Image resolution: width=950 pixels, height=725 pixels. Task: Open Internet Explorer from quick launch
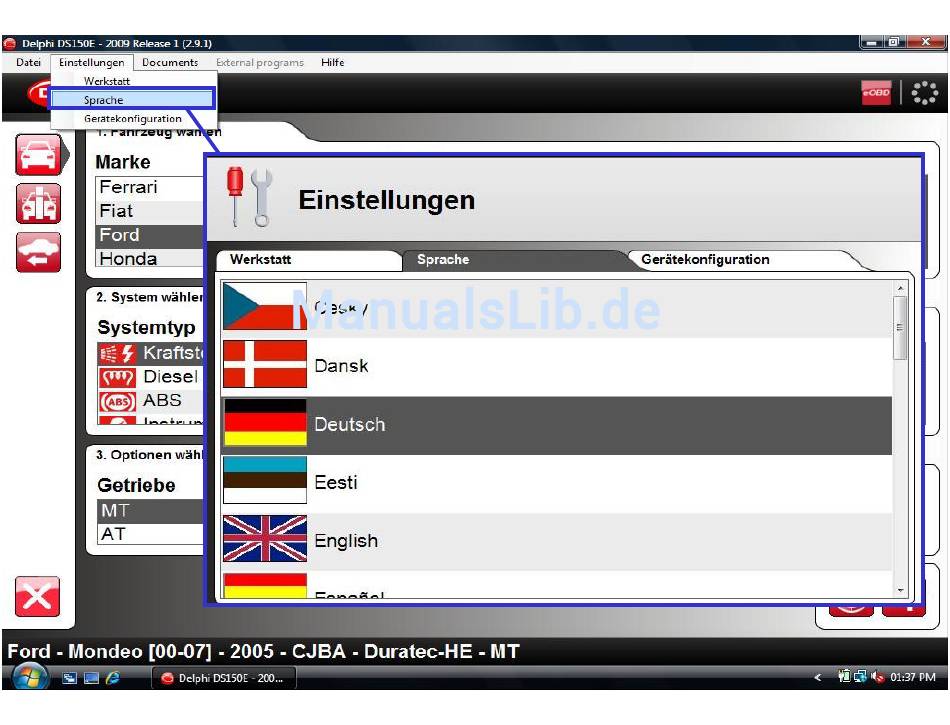[x=113, y=678]
